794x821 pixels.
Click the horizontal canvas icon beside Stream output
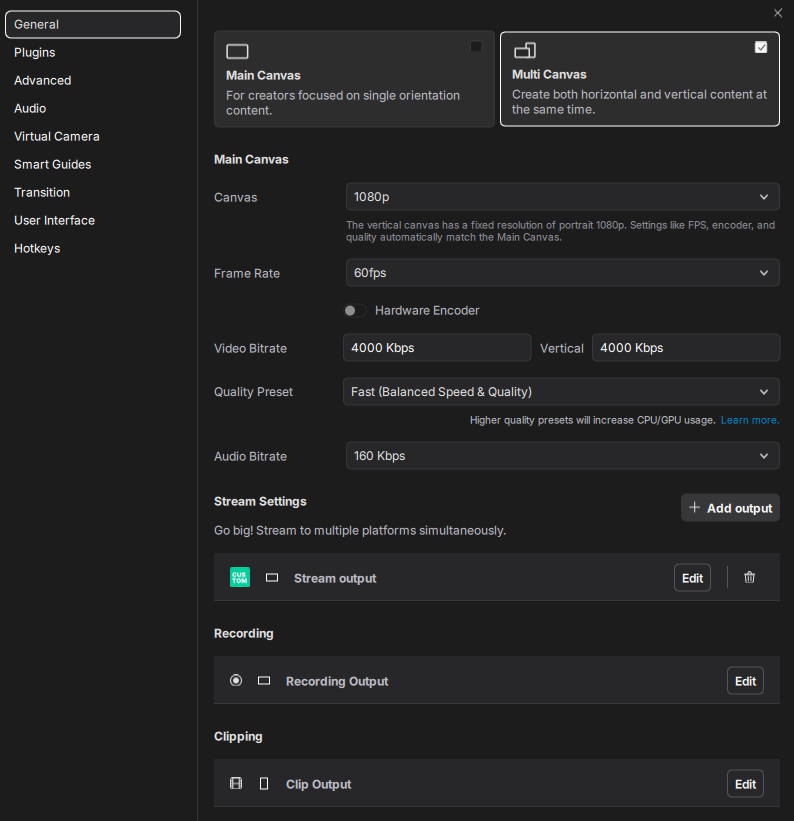click(x=272, y=578)
